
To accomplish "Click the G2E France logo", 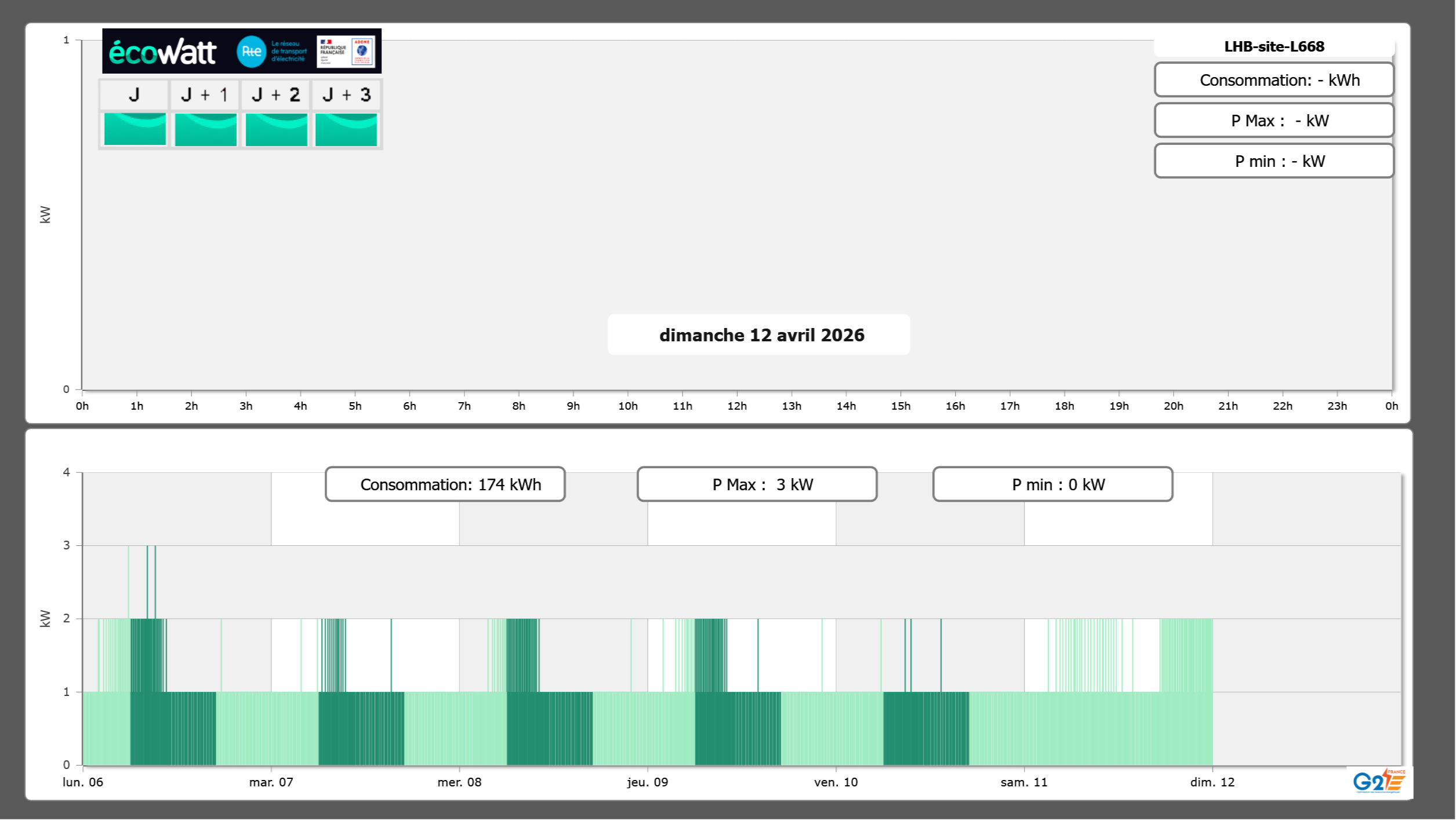I will coord(1378,781).
